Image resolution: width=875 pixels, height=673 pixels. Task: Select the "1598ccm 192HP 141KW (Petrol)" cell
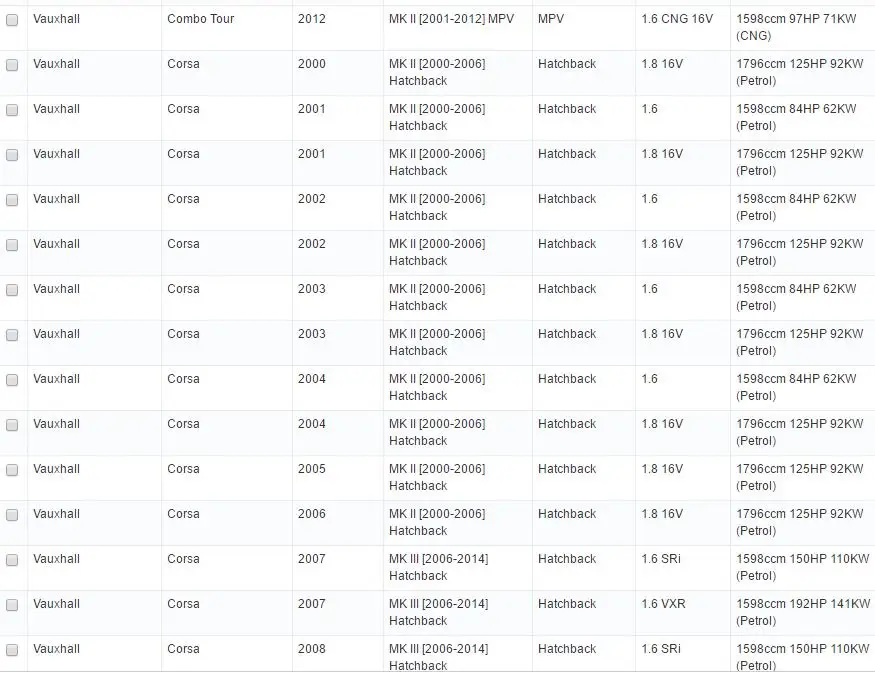pyautogui.click(x=803, y=612)
